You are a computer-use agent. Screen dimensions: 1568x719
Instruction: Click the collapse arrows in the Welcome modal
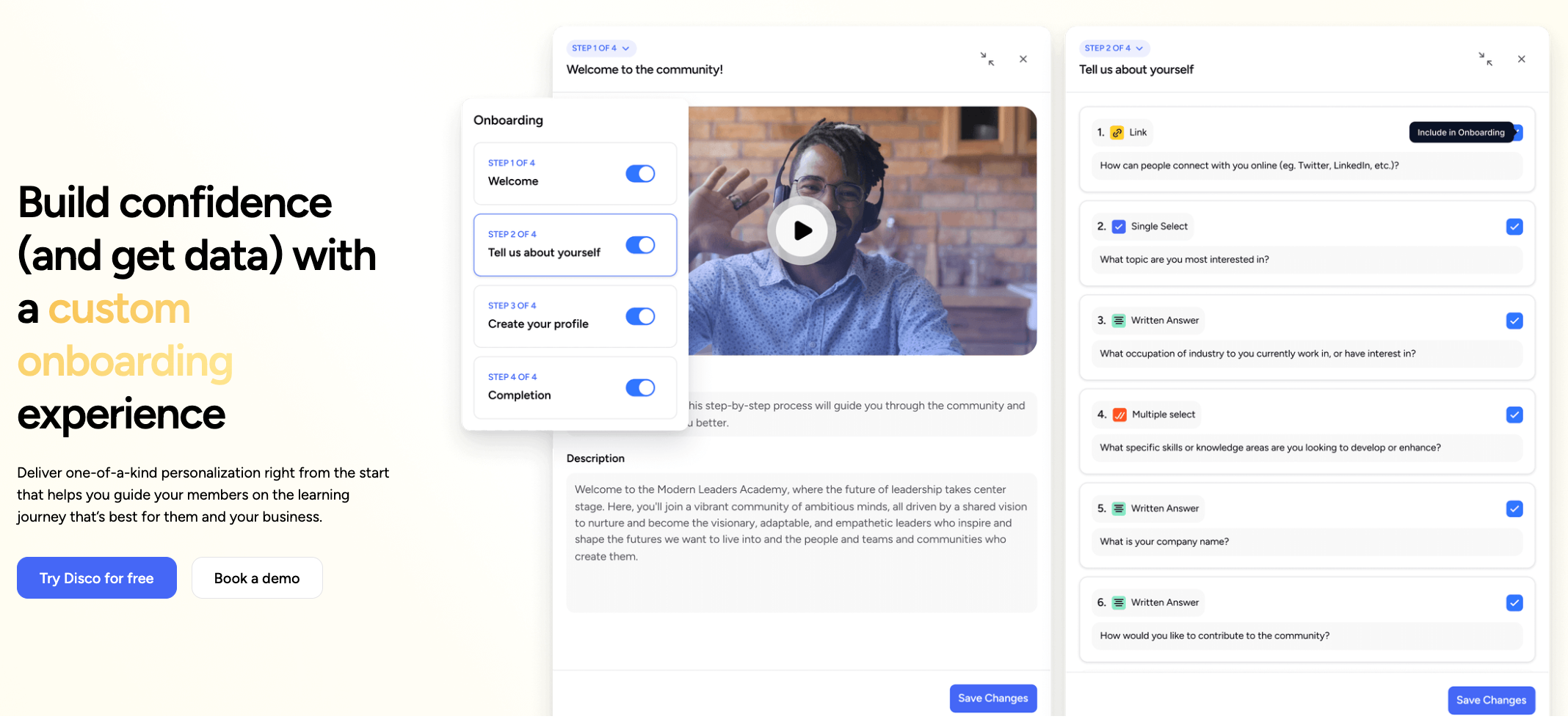[x=988, y=59]
